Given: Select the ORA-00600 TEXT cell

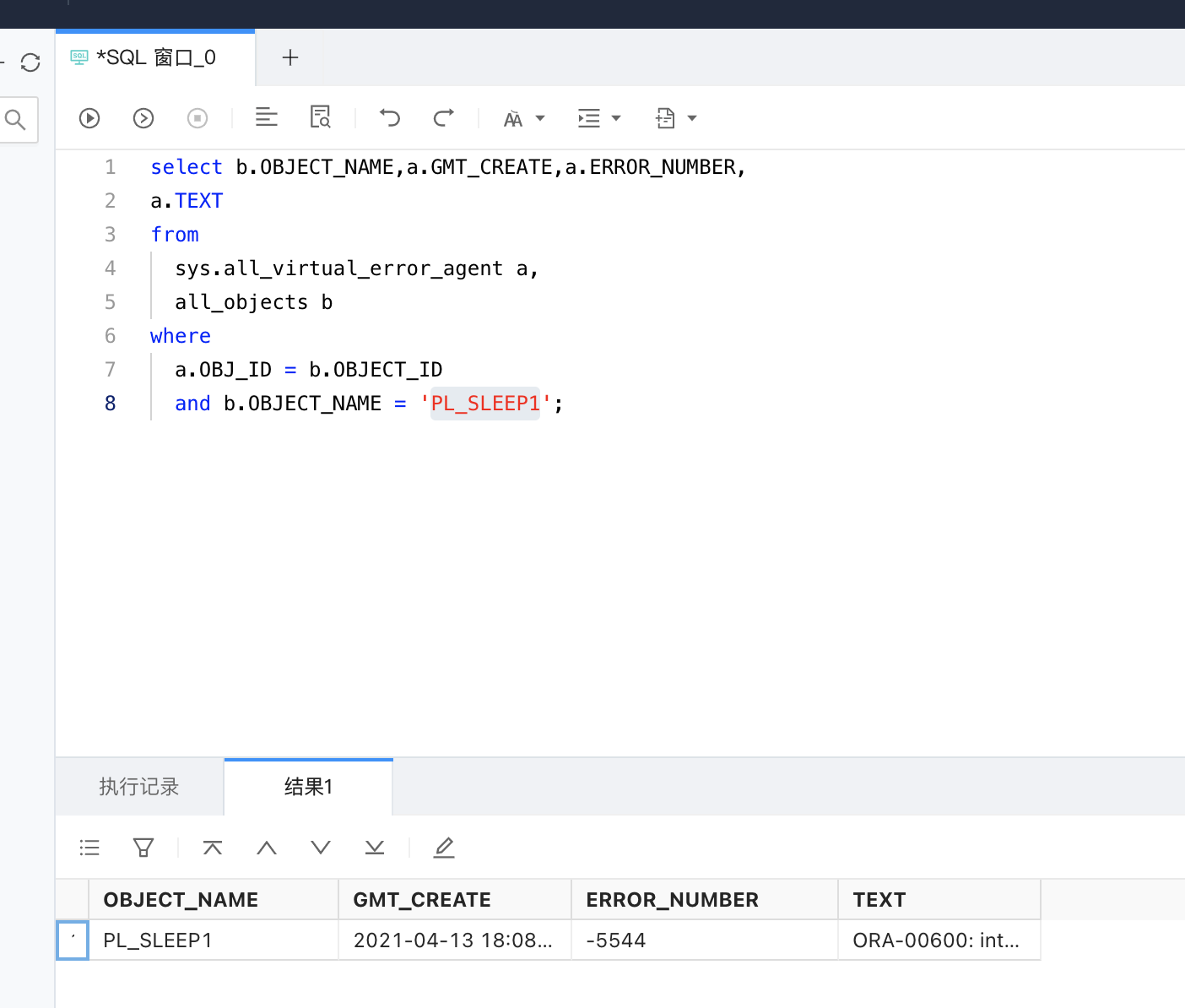Looking at the screenshot, I should 938,940.
